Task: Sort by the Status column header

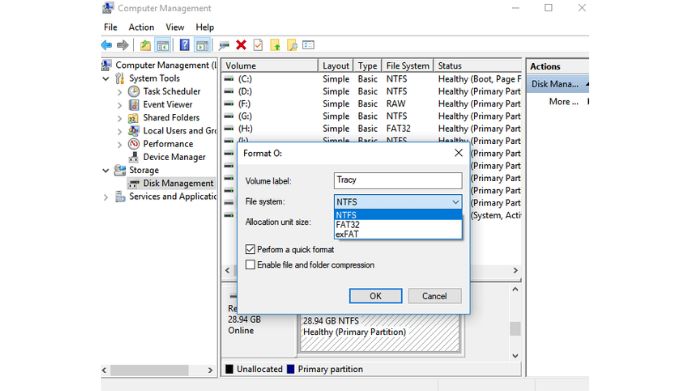Action: click(478, 66)
